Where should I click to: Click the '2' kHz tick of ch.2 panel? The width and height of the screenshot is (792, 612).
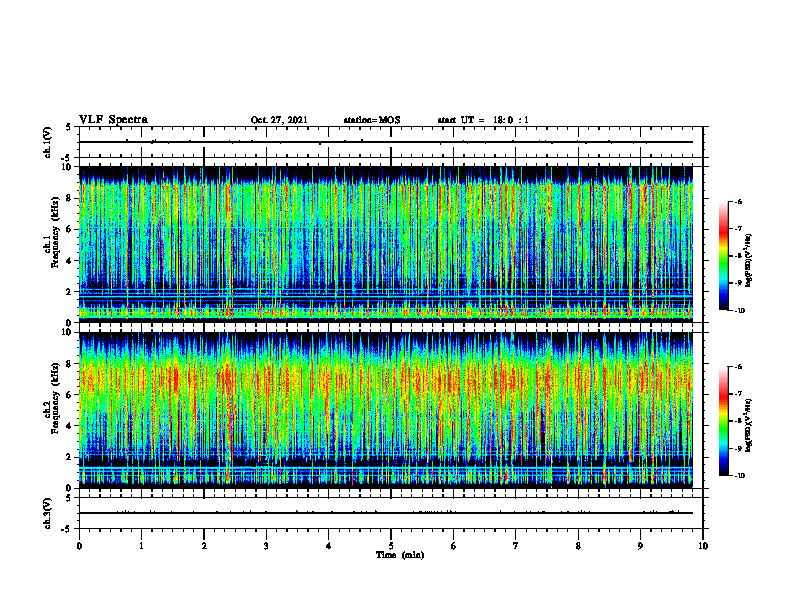pyautogui.click(x=70, y=457)
